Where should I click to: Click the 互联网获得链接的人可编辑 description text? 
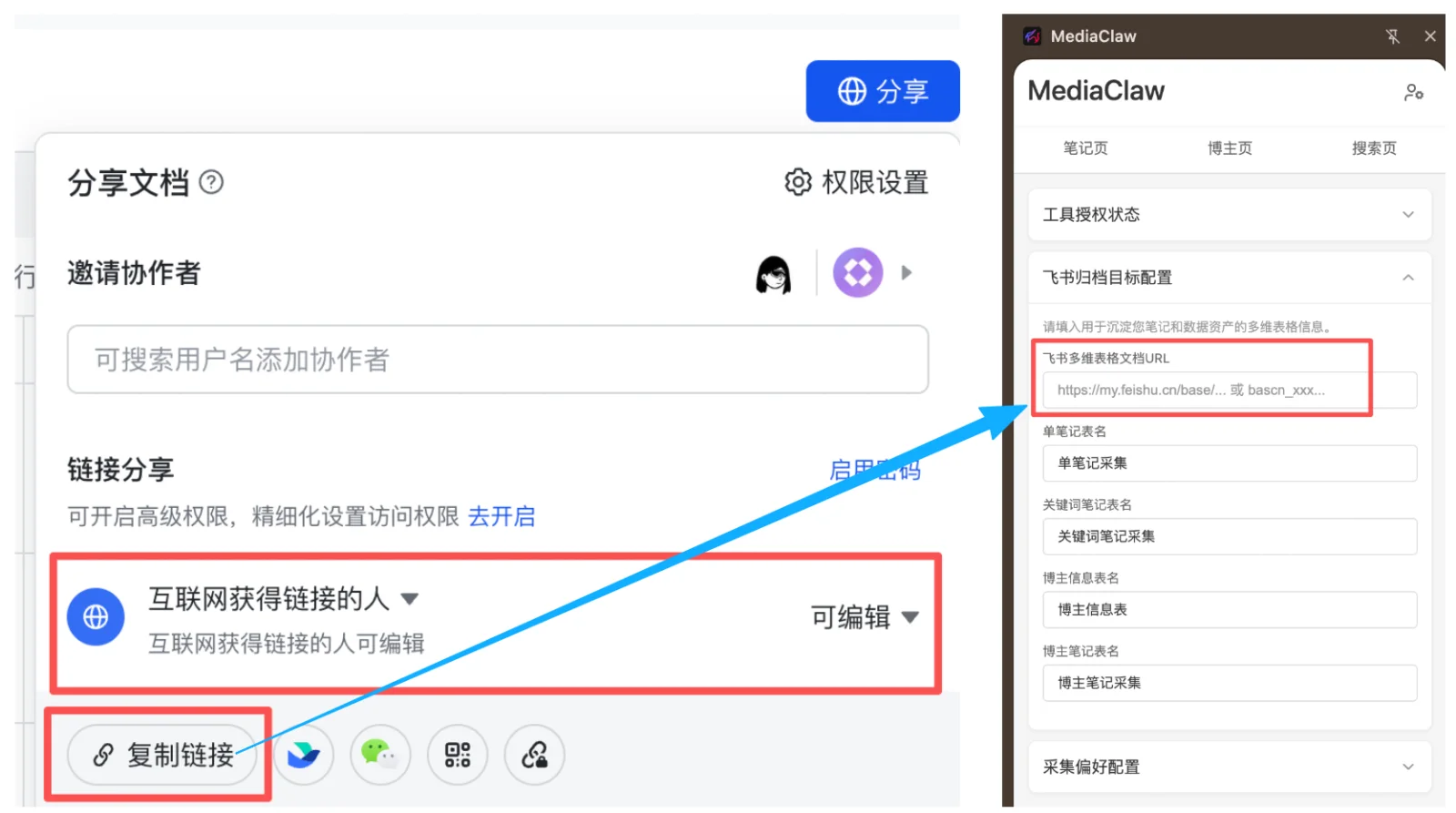pos(287,644)
